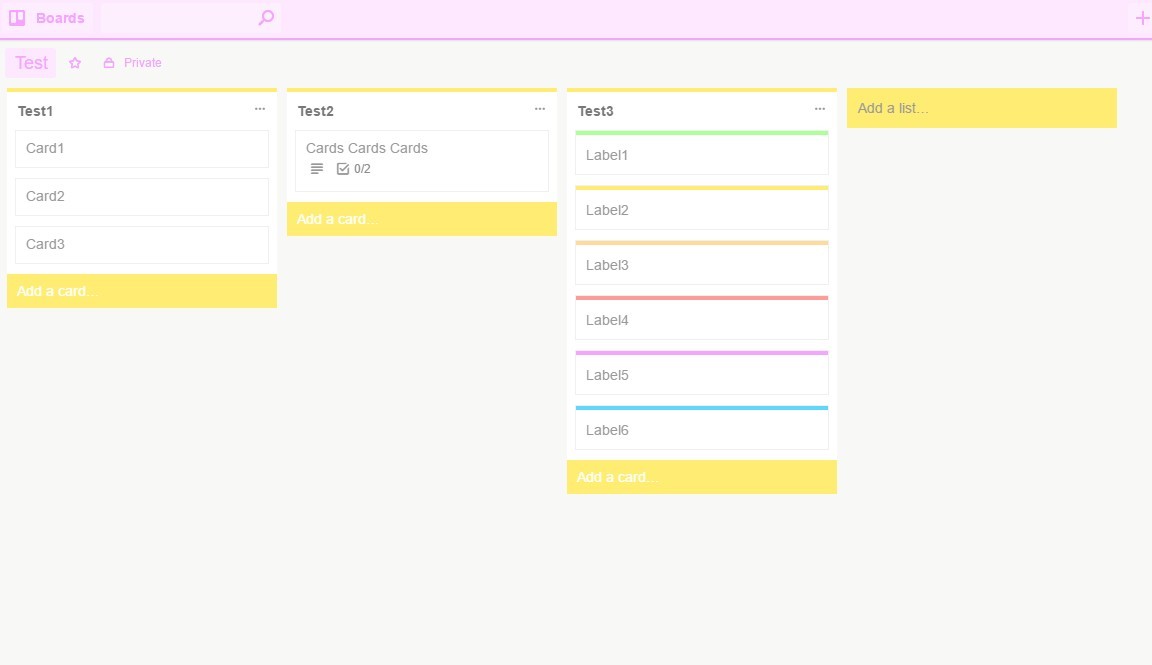The height and width of the screenshot is (665, 1152).
Task: Open the Label5 card
Action: click(x=702, y=373)
